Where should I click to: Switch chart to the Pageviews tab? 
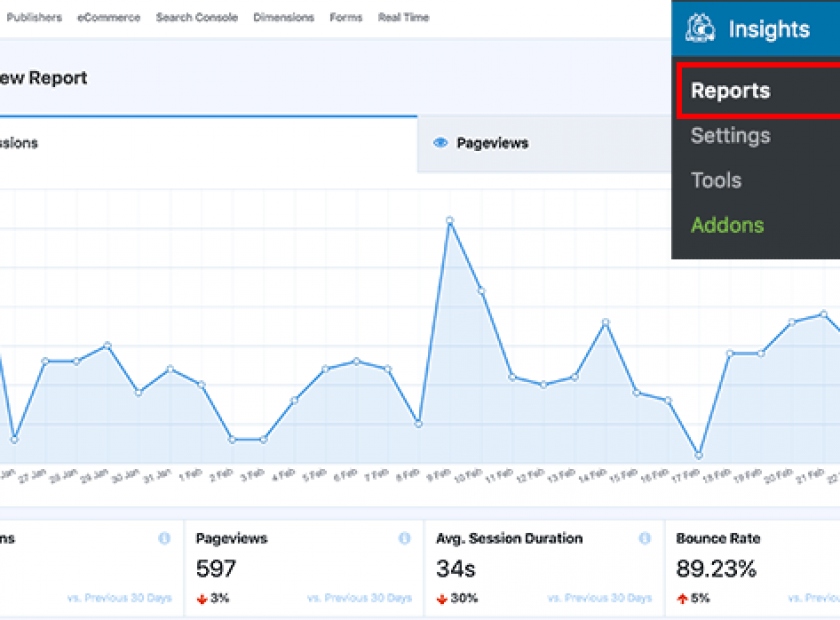coord(492,143)
